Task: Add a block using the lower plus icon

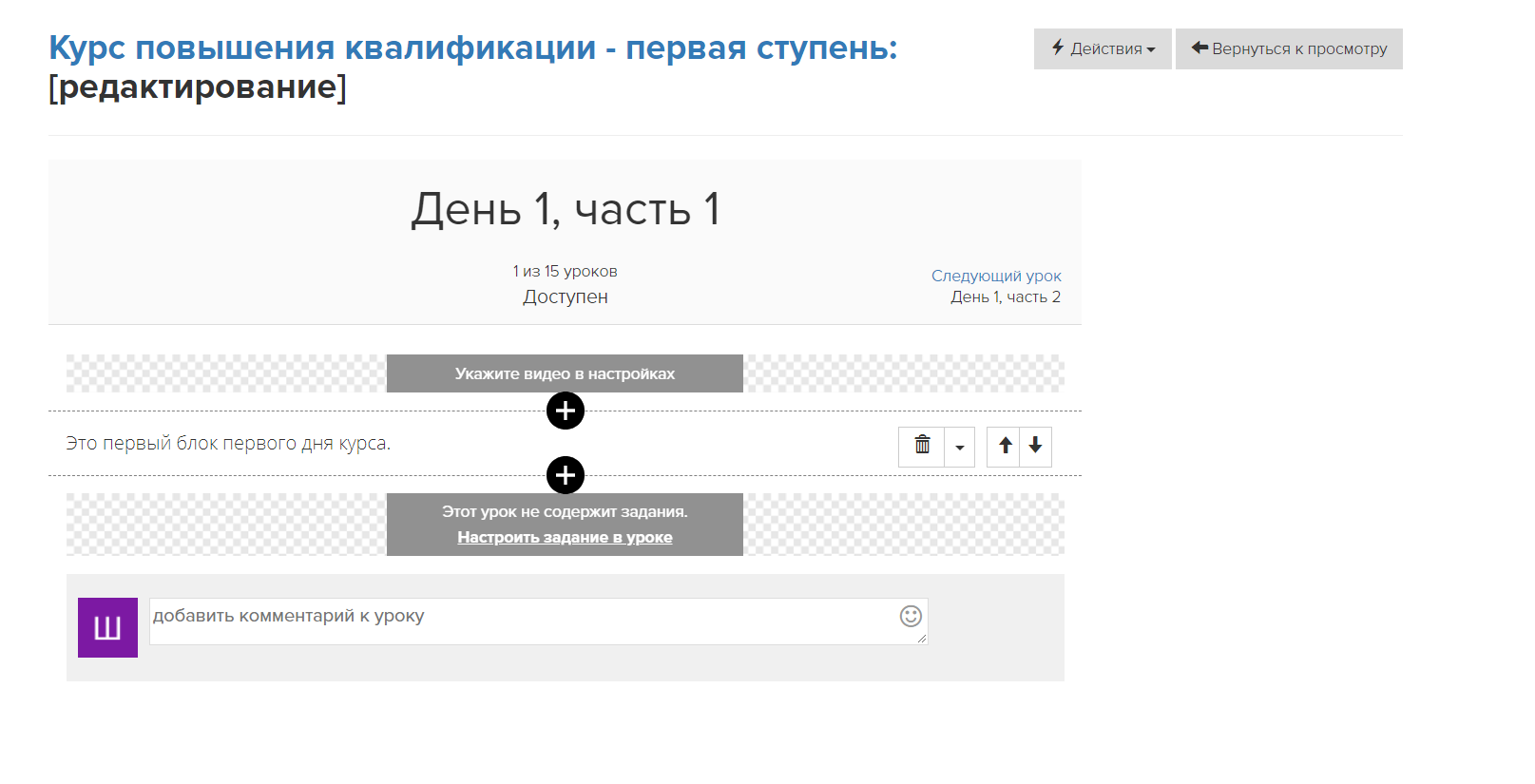Action: click(x=566, y=475)
